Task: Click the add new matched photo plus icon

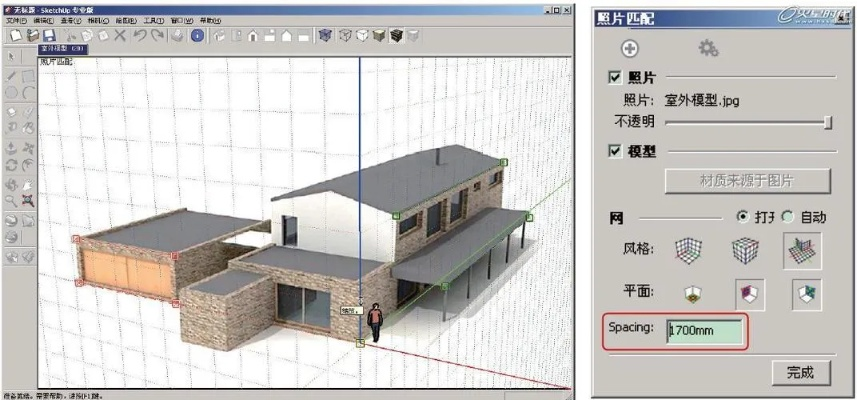Action: click(631, 47)
